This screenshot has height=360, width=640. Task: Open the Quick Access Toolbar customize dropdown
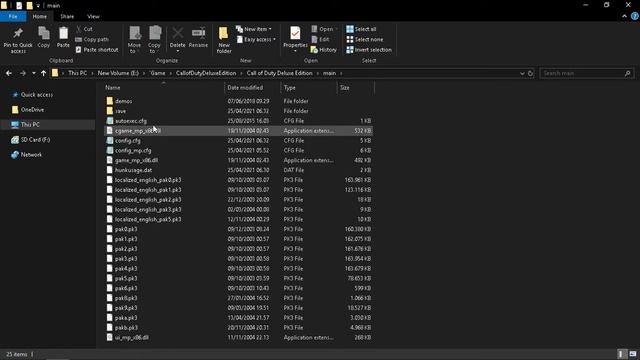pos(38,6)
